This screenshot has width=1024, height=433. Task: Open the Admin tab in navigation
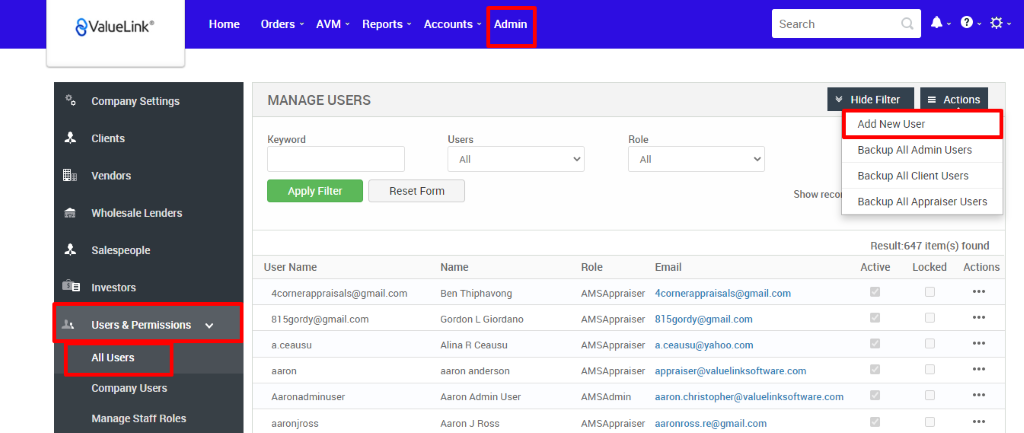pos(511,25)
